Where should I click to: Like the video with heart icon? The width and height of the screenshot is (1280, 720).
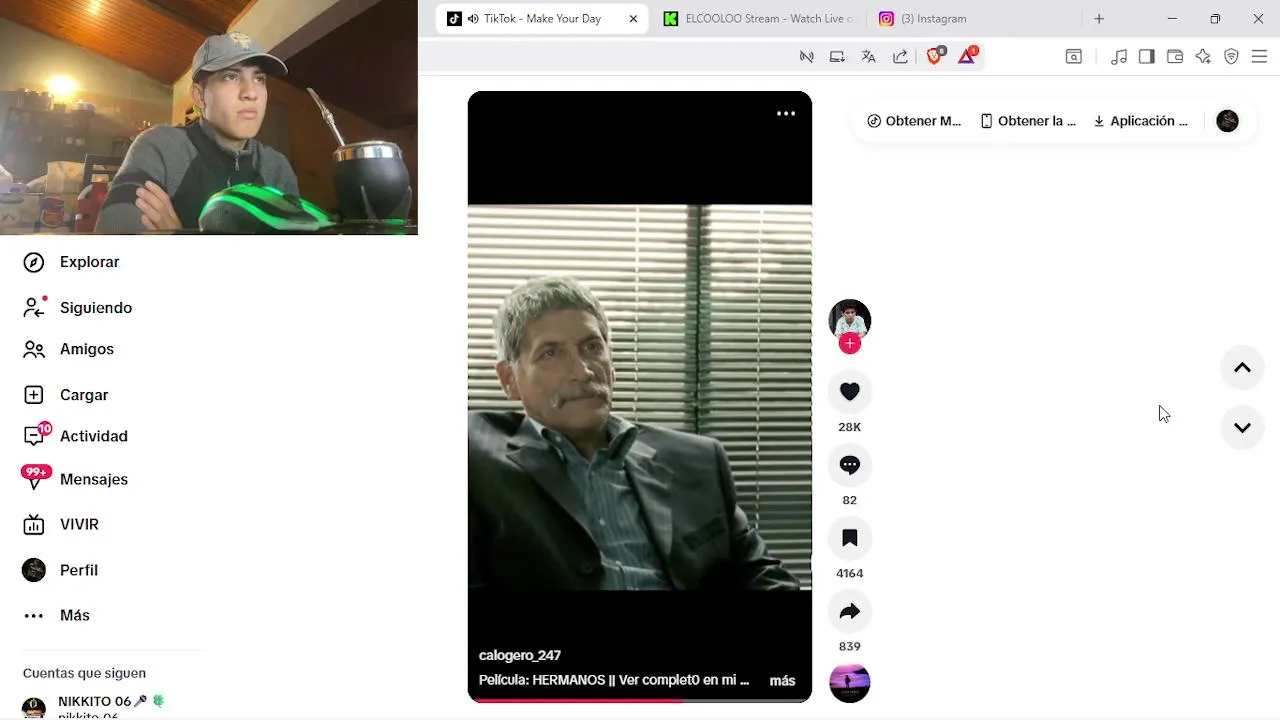click(850, 392)
